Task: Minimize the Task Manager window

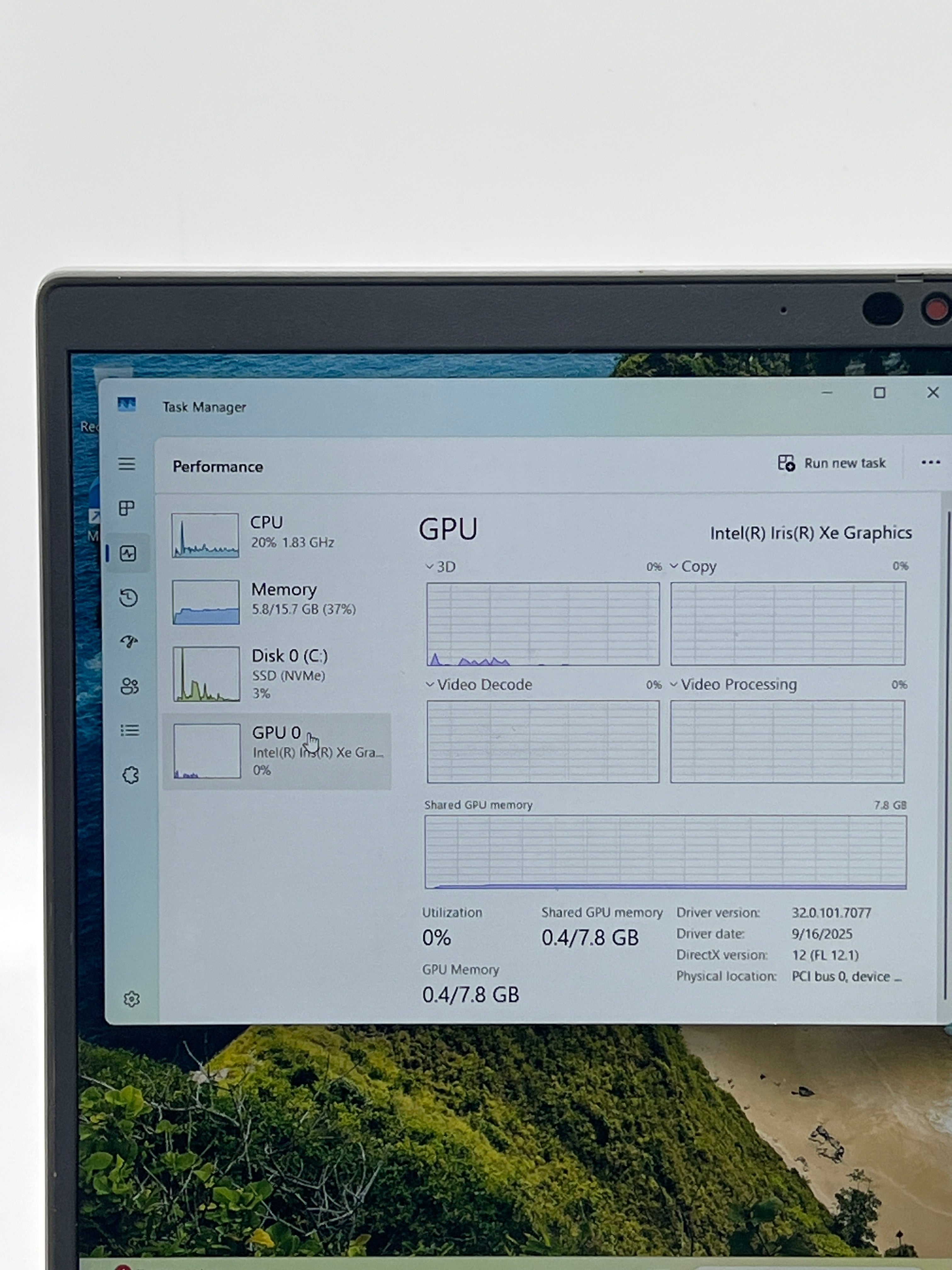Action: [827, 393]
